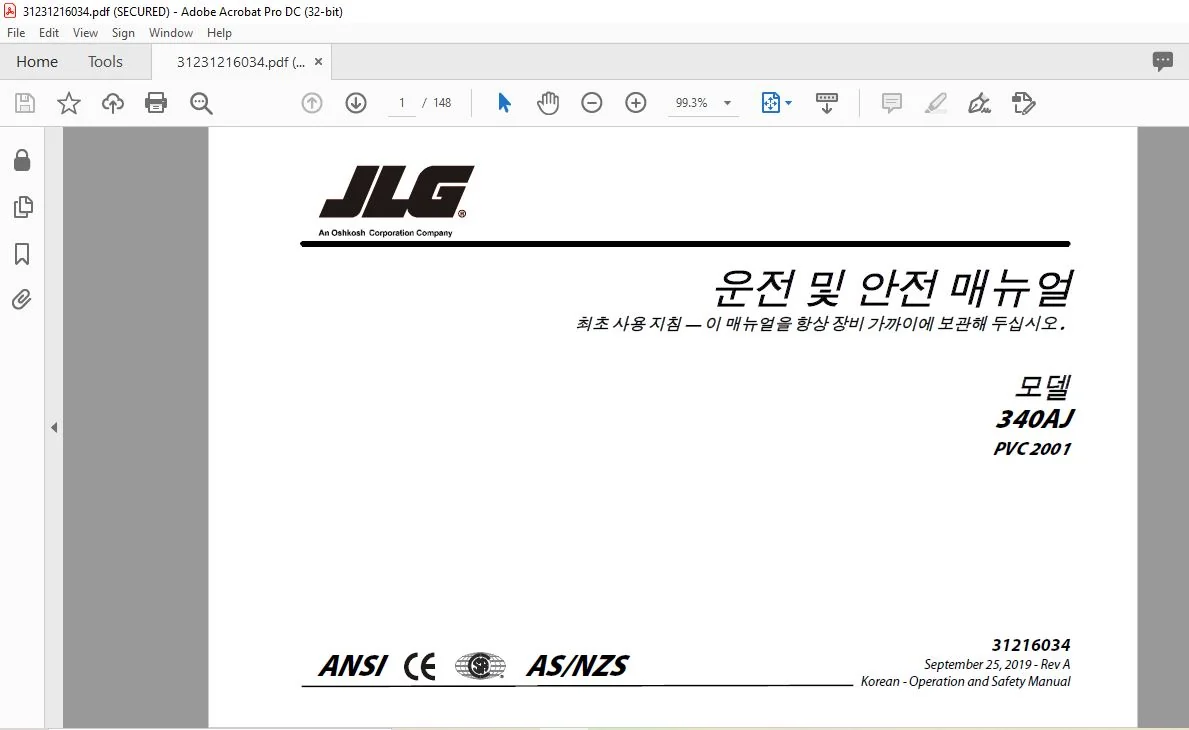Expand the page fit options arrow
This screenshot has height=730, width=1189.
(x=789, y=103)
